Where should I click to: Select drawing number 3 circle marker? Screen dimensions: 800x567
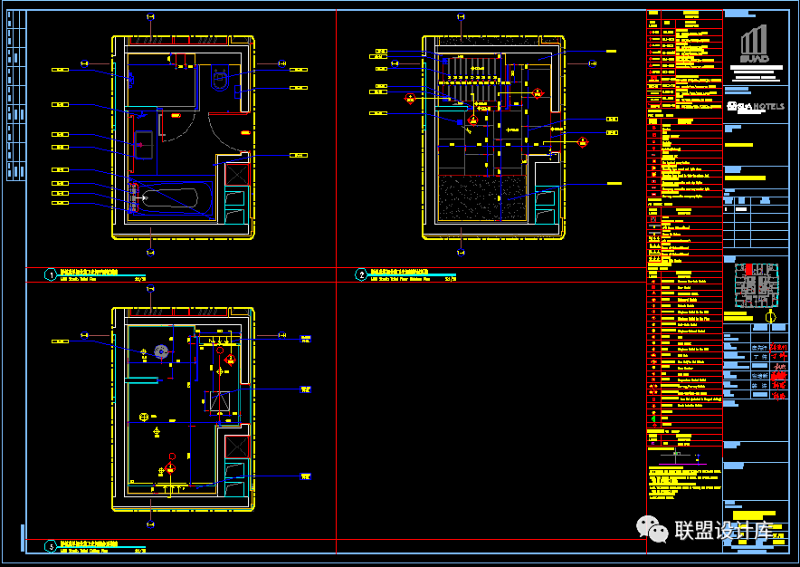[x=49, y=546]
